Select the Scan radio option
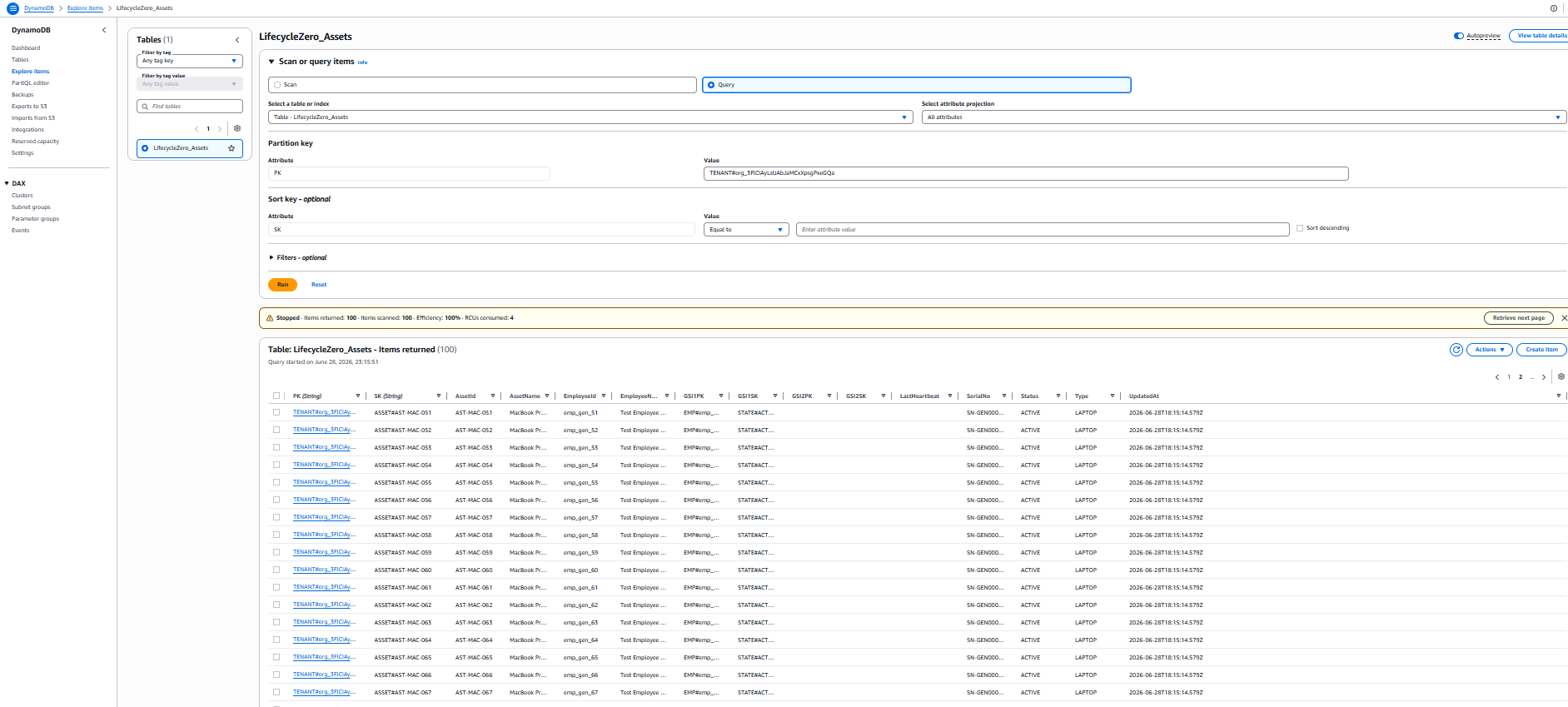Image resolution: width=1568 pixels, height=707 pixels. click(277, 85)
